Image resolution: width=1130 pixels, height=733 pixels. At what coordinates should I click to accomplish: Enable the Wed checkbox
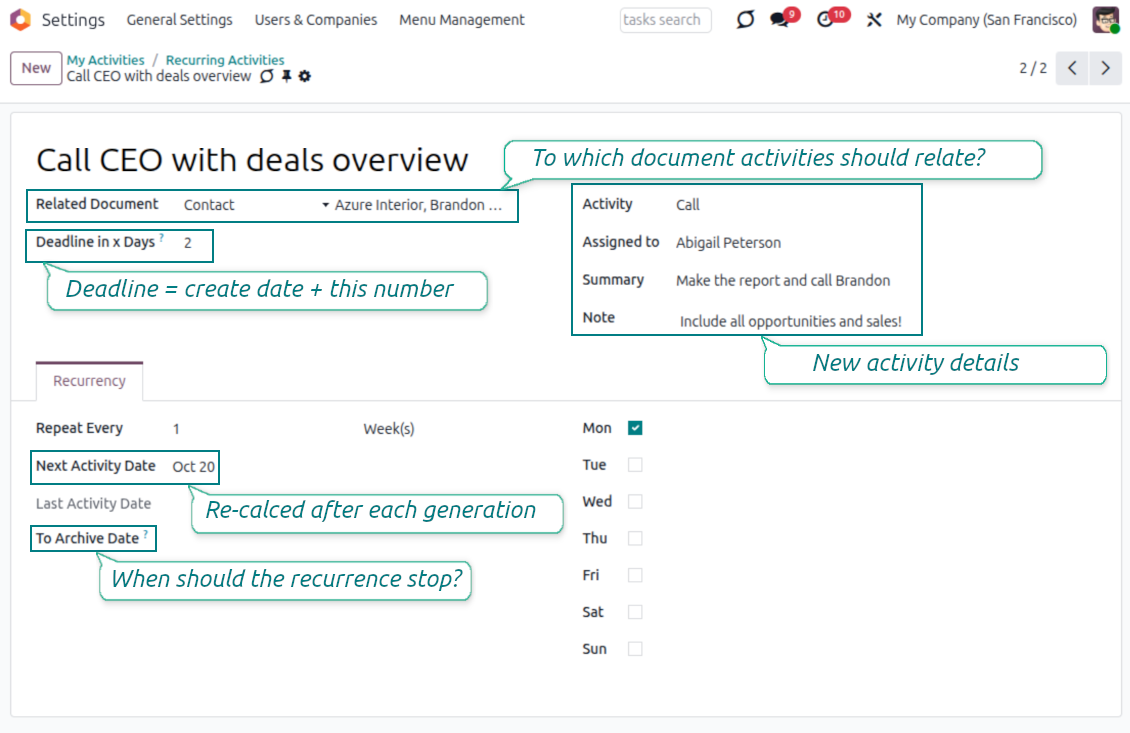point(635,502)
